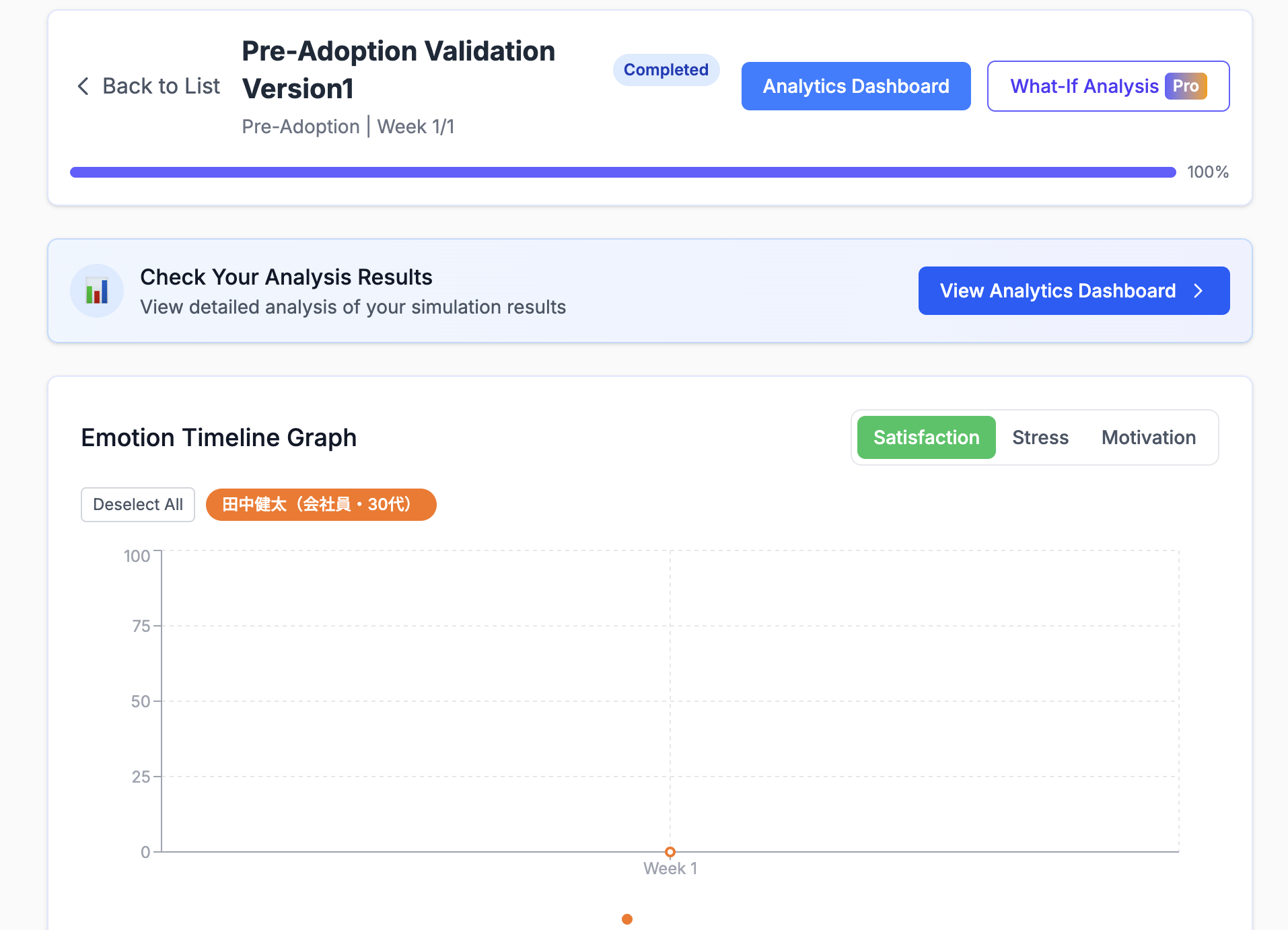Show the Motivation emotion timeline
The width and height of the screenshot is (1288, 930).
[x=1149, y=437]
